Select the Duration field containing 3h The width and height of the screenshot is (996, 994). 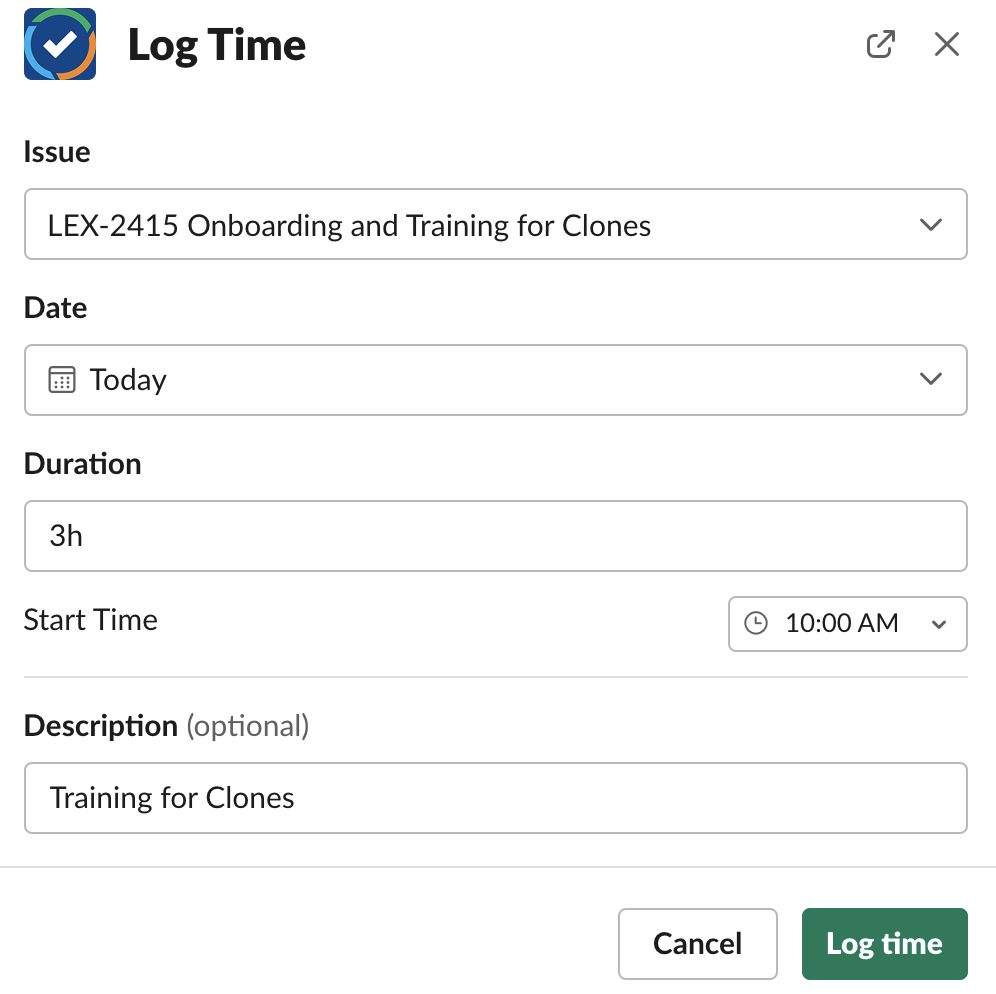[496, 536]
